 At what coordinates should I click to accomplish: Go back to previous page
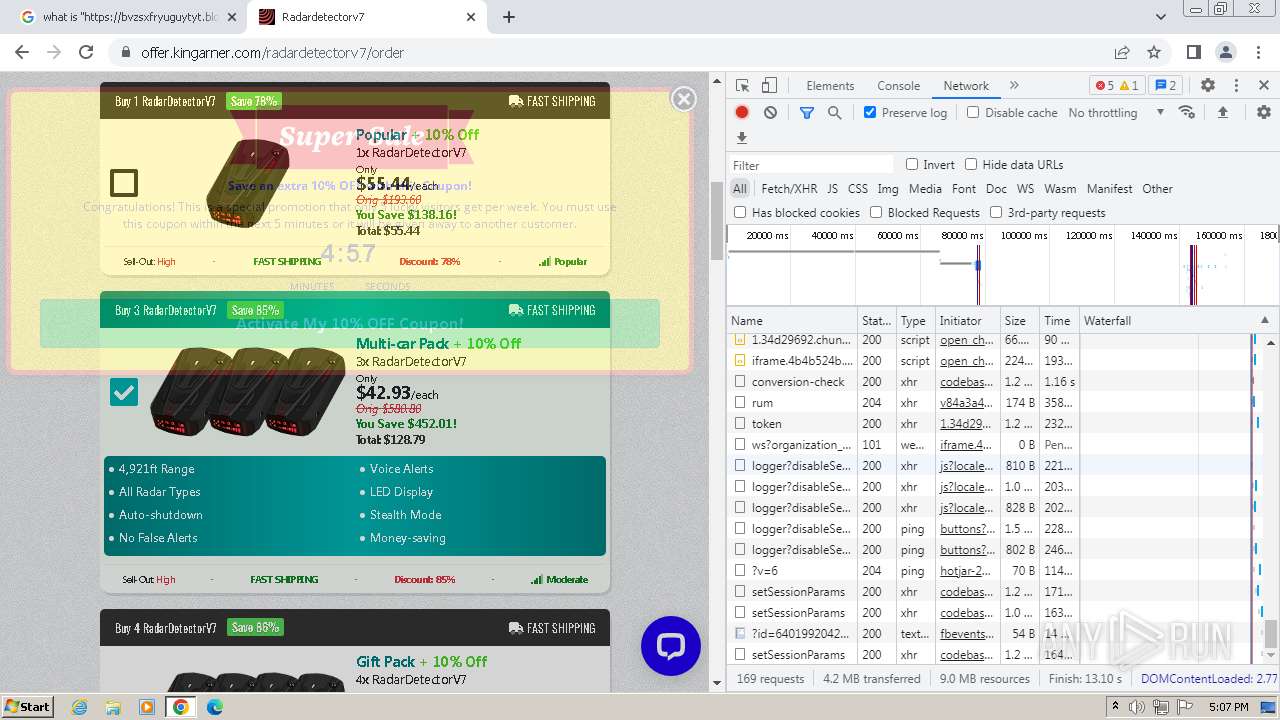tap(22, 52)
